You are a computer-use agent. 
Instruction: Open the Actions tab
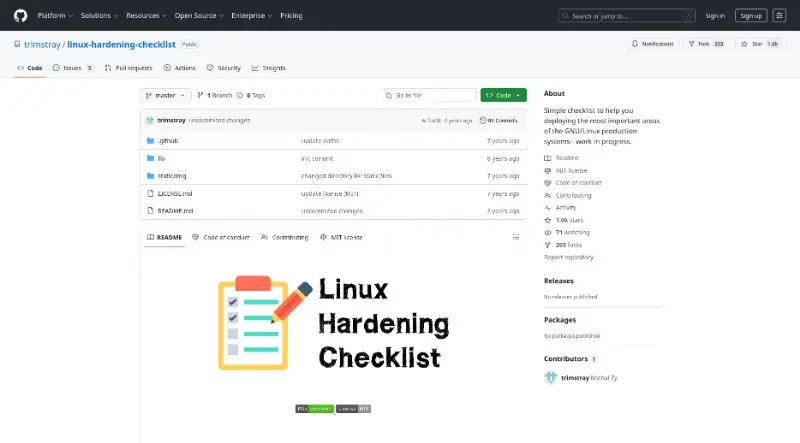180,68
